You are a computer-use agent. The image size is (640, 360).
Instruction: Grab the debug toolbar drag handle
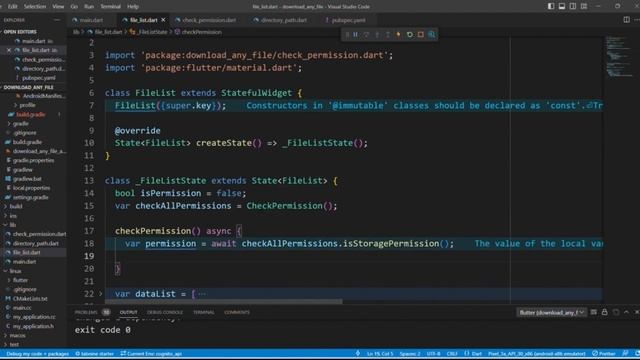[347, 35]
